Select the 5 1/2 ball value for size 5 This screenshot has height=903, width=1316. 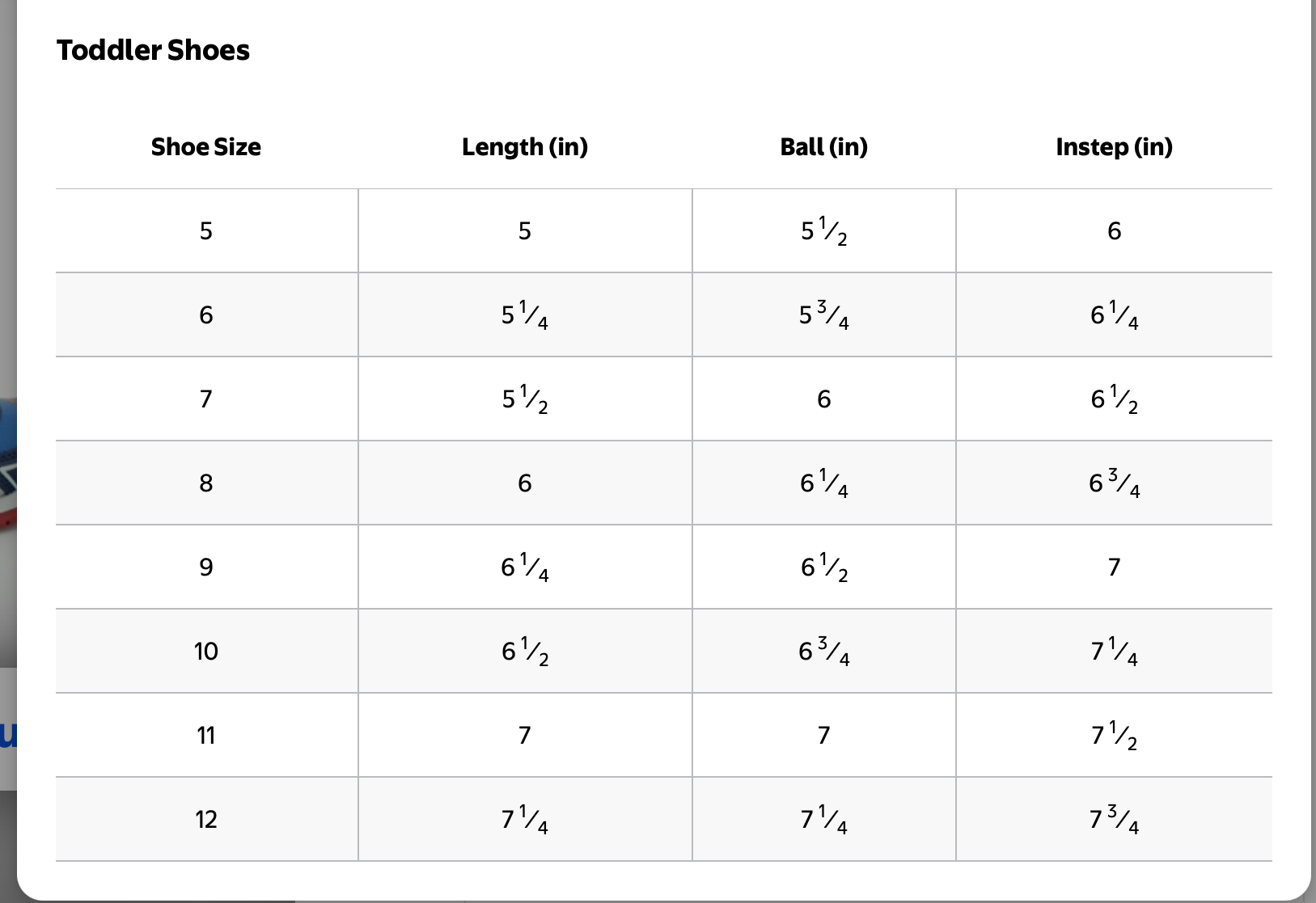(x=823, y=231)
